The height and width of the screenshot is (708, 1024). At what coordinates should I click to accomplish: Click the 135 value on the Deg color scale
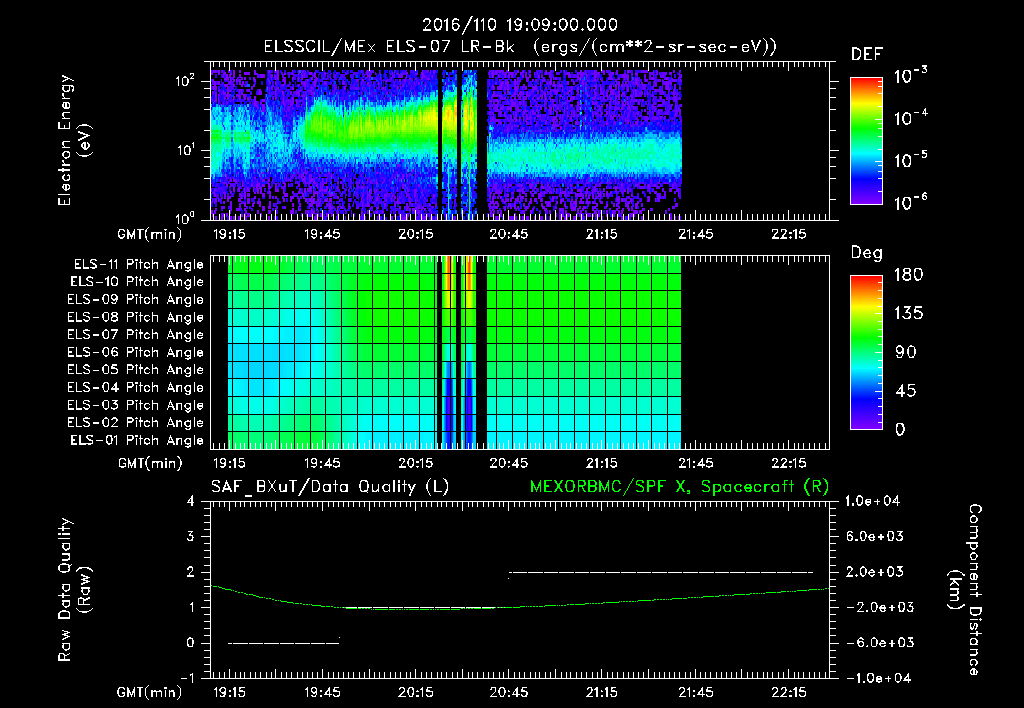tap(908, 314)
